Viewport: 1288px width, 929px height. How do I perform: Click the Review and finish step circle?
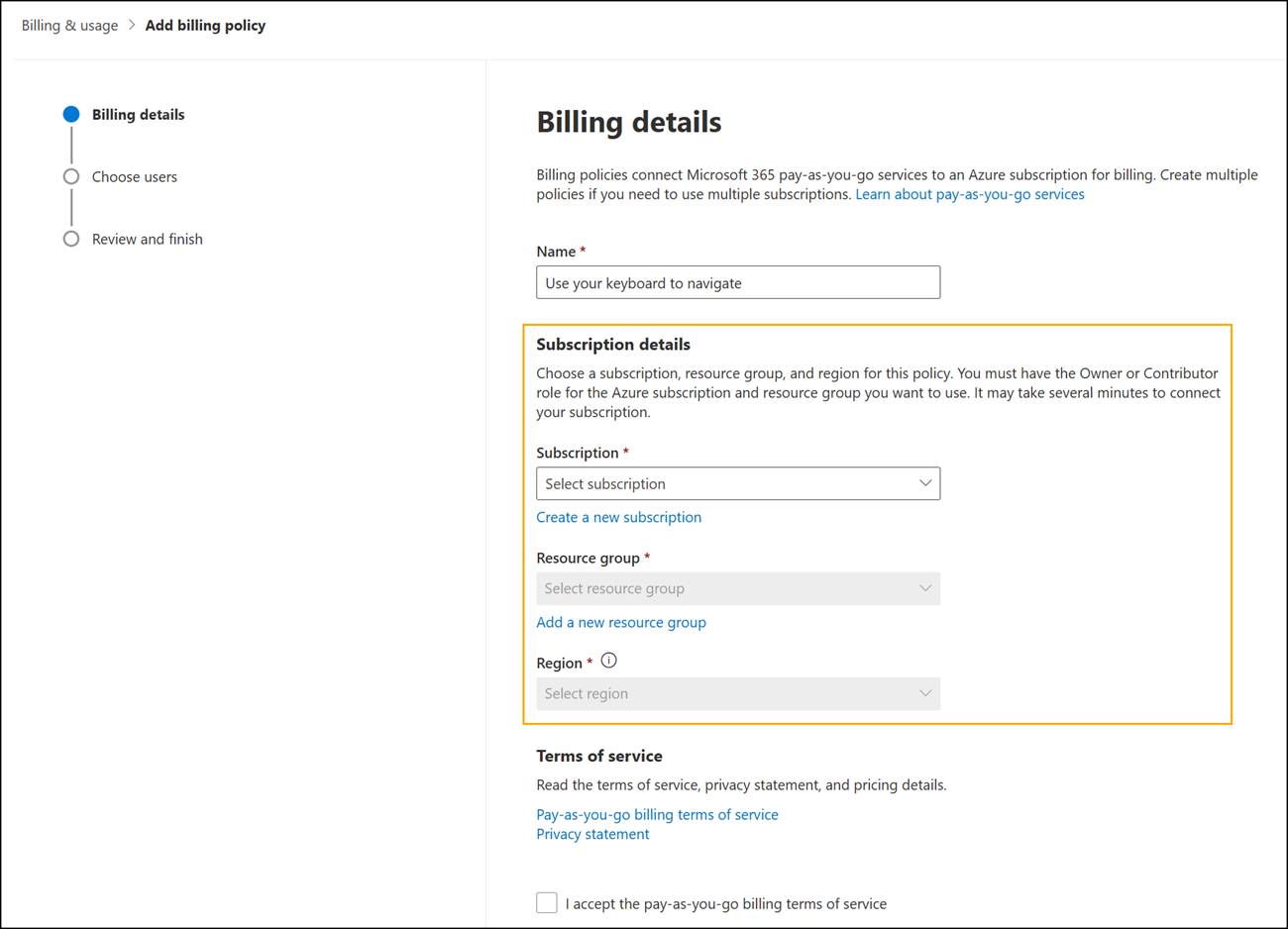70,239
